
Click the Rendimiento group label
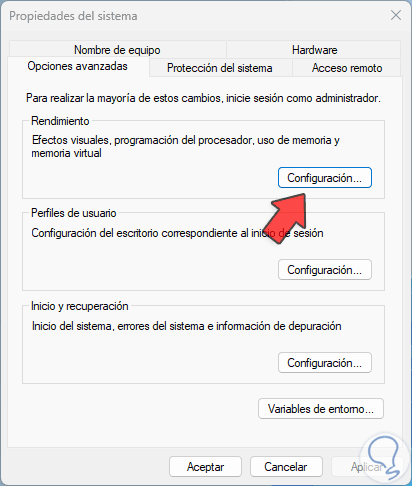[60, 121]
